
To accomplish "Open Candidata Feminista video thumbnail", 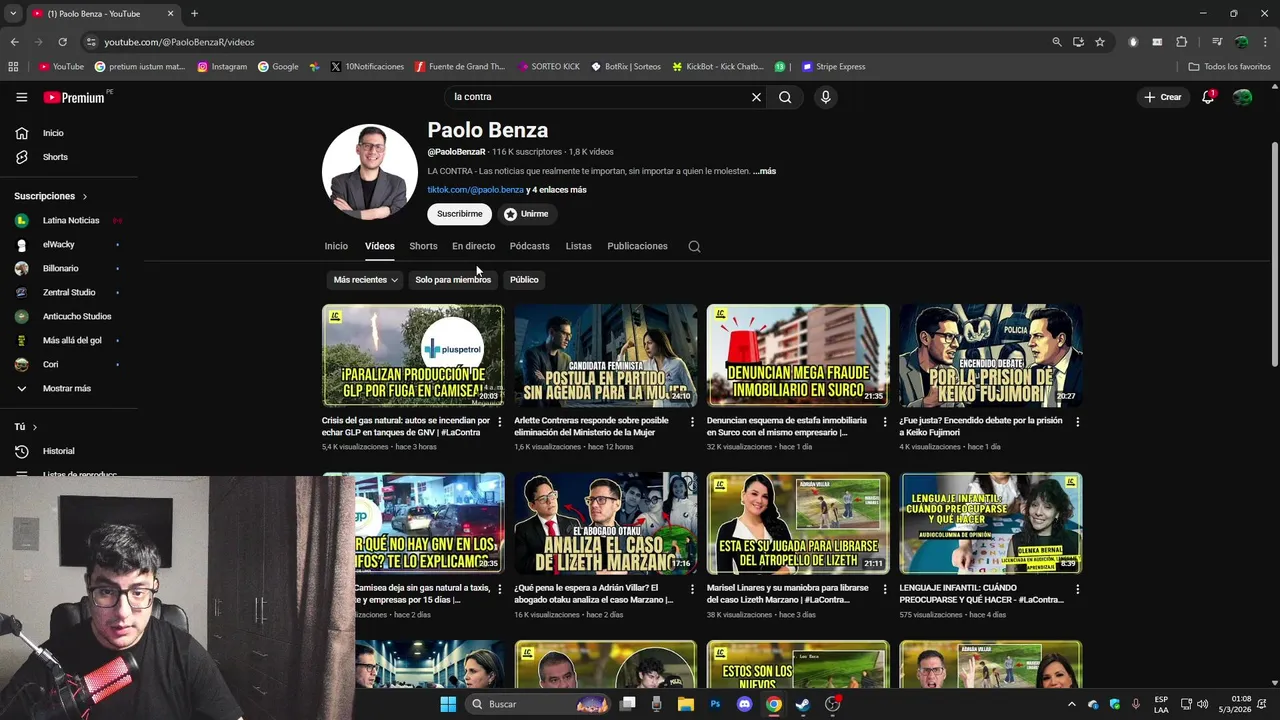I will tap(605, 355).
